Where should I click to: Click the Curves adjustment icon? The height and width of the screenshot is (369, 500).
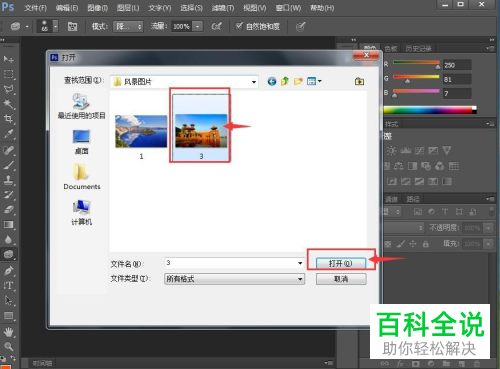click(x=419, y=151)
